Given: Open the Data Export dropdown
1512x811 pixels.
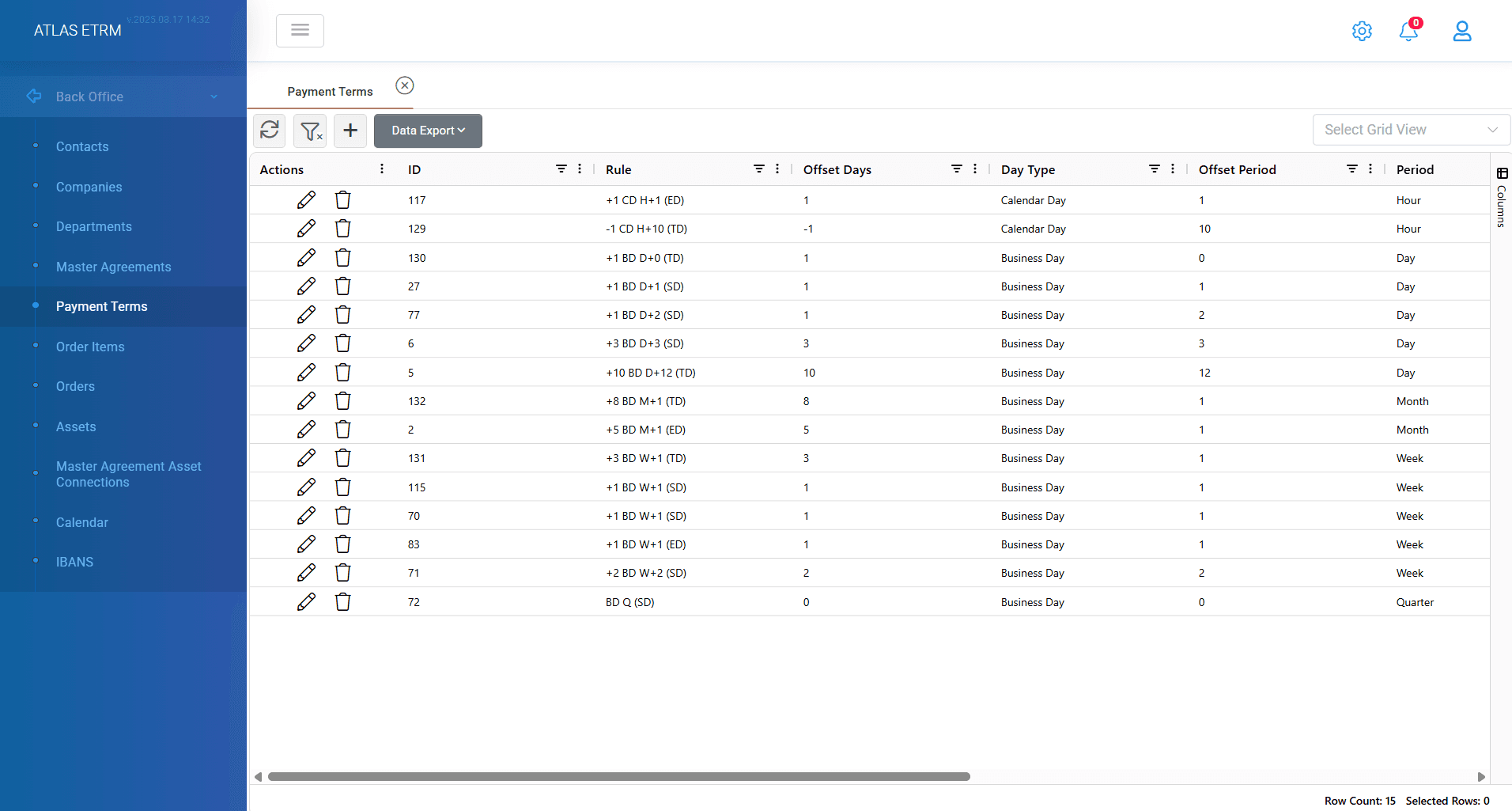Looking at the screenshot, I should coord(428,131).
